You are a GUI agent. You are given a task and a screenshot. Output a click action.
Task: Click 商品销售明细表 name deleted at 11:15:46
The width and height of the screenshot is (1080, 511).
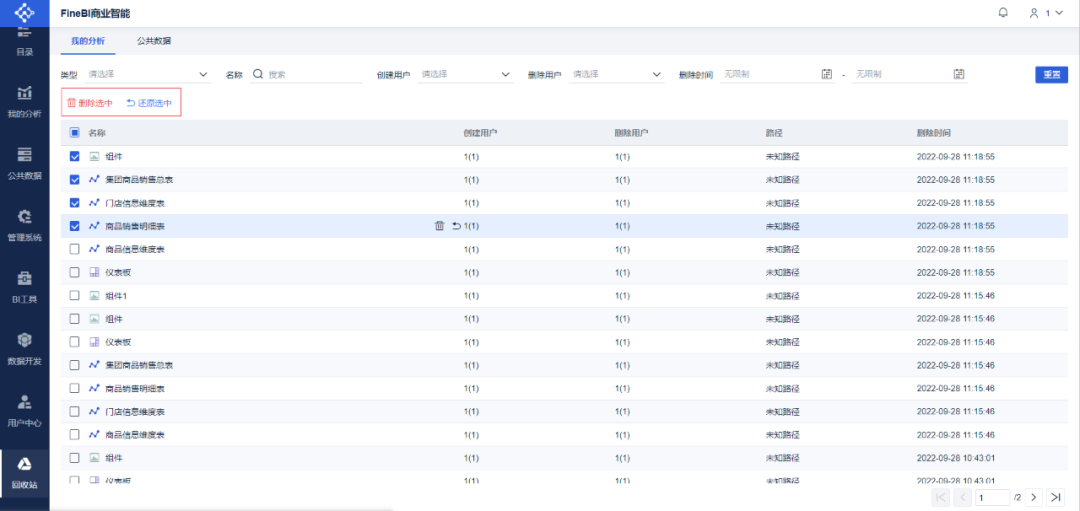135,388
